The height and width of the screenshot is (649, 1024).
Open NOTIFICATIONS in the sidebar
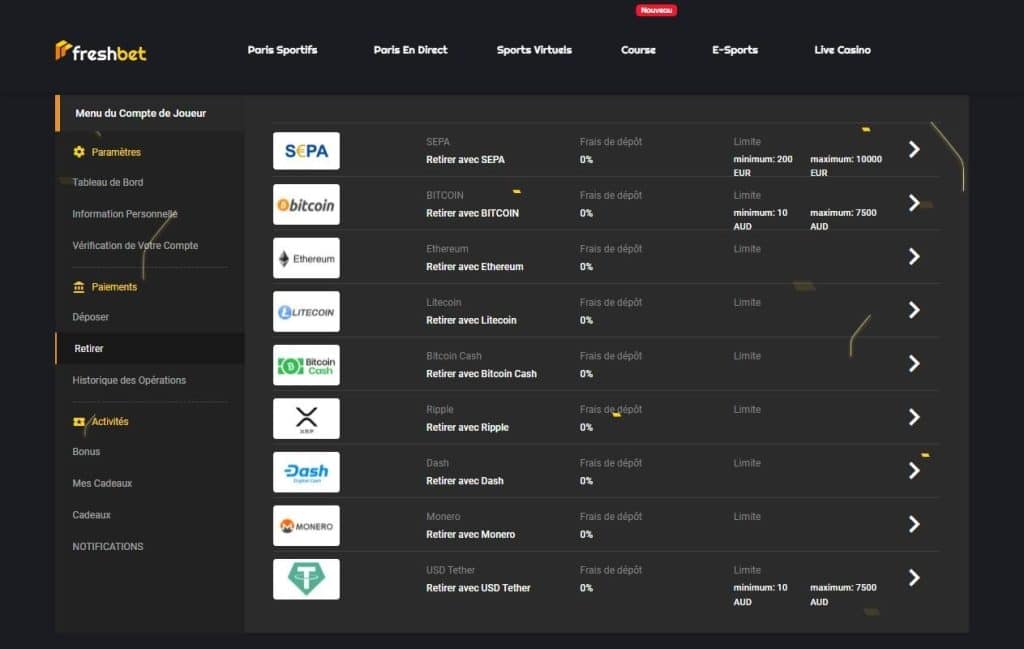[108, 546]
